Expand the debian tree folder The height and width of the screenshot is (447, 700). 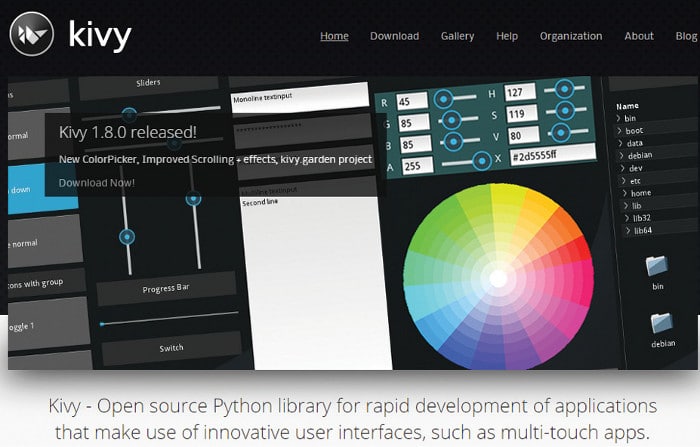click(x=640, y=156)
